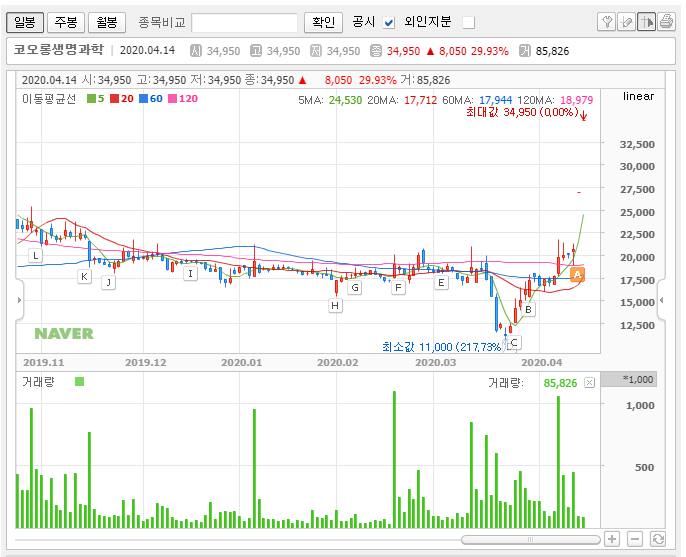Click the 2019.12 date axis label
This screenshot has width=686, height=557.
tap(146, 362)
